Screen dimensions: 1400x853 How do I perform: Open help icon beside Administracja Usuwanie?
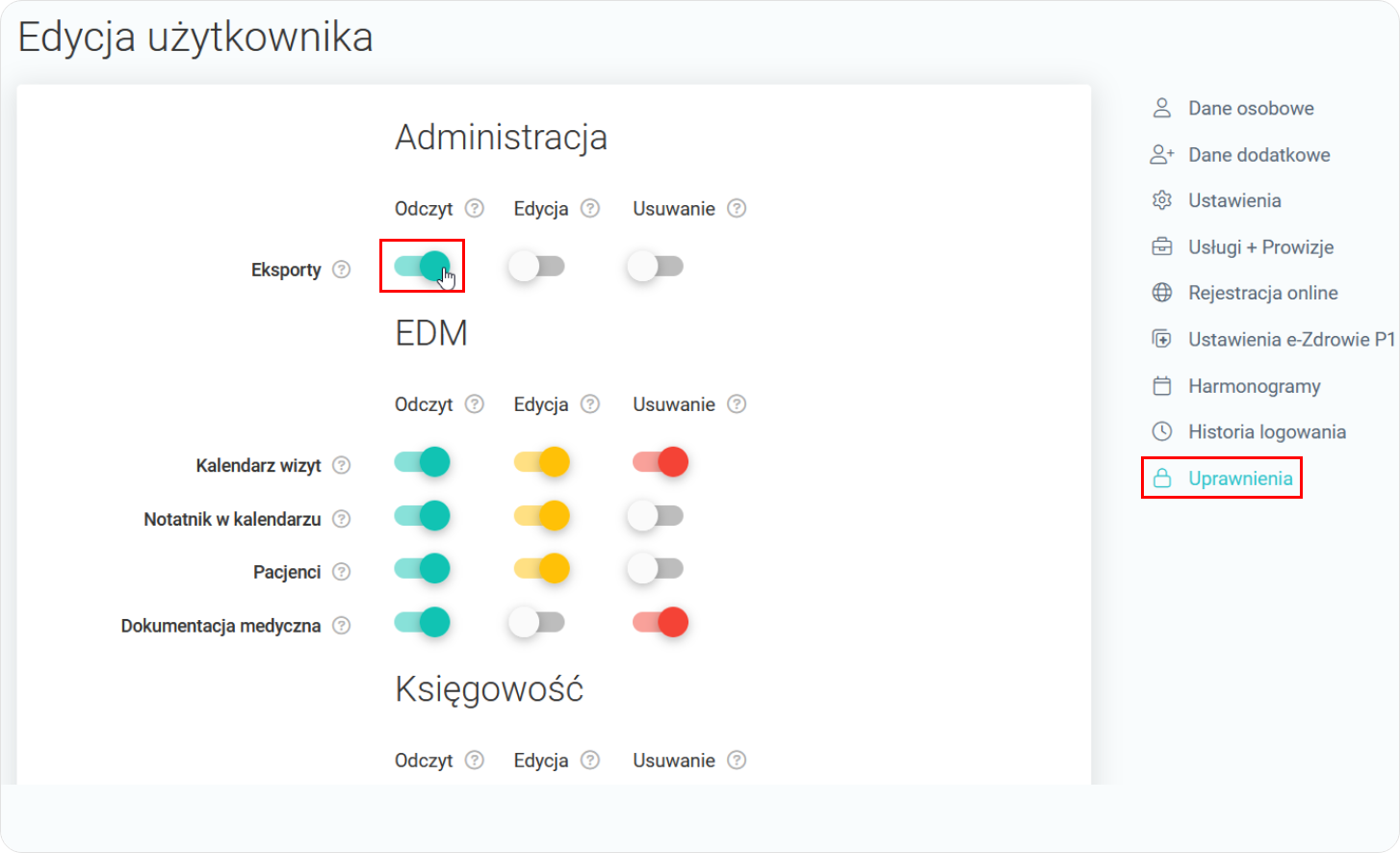coord(737,208)
